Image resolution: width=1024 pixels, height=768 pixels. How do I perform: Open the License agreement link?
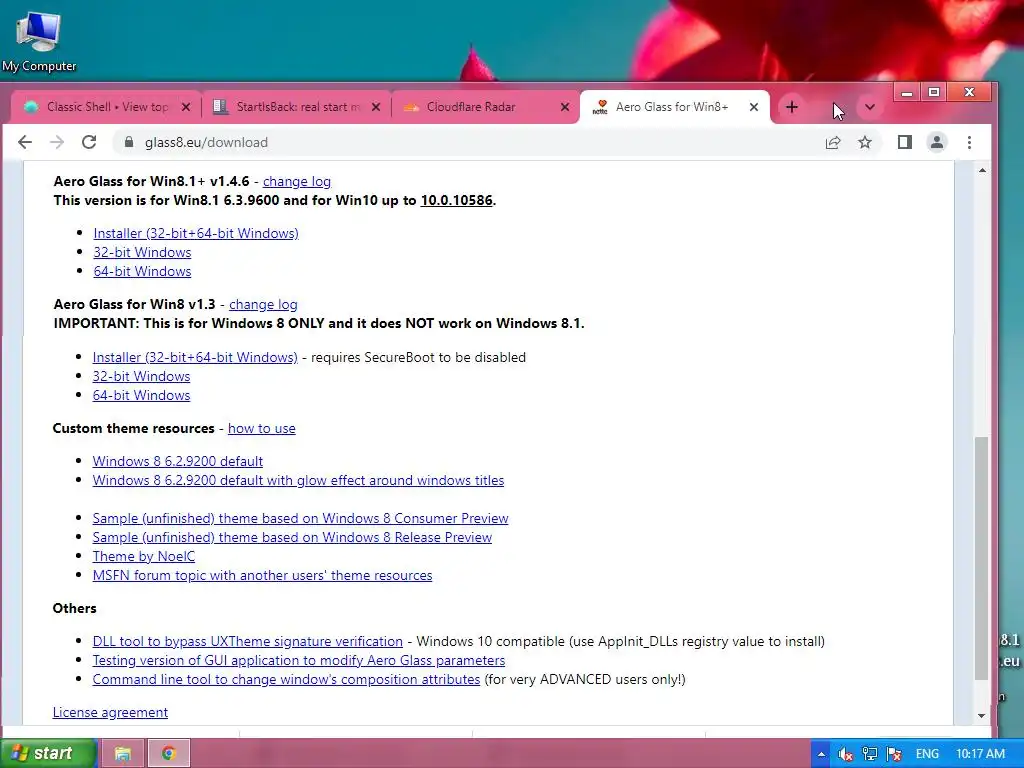coord(110,712)
